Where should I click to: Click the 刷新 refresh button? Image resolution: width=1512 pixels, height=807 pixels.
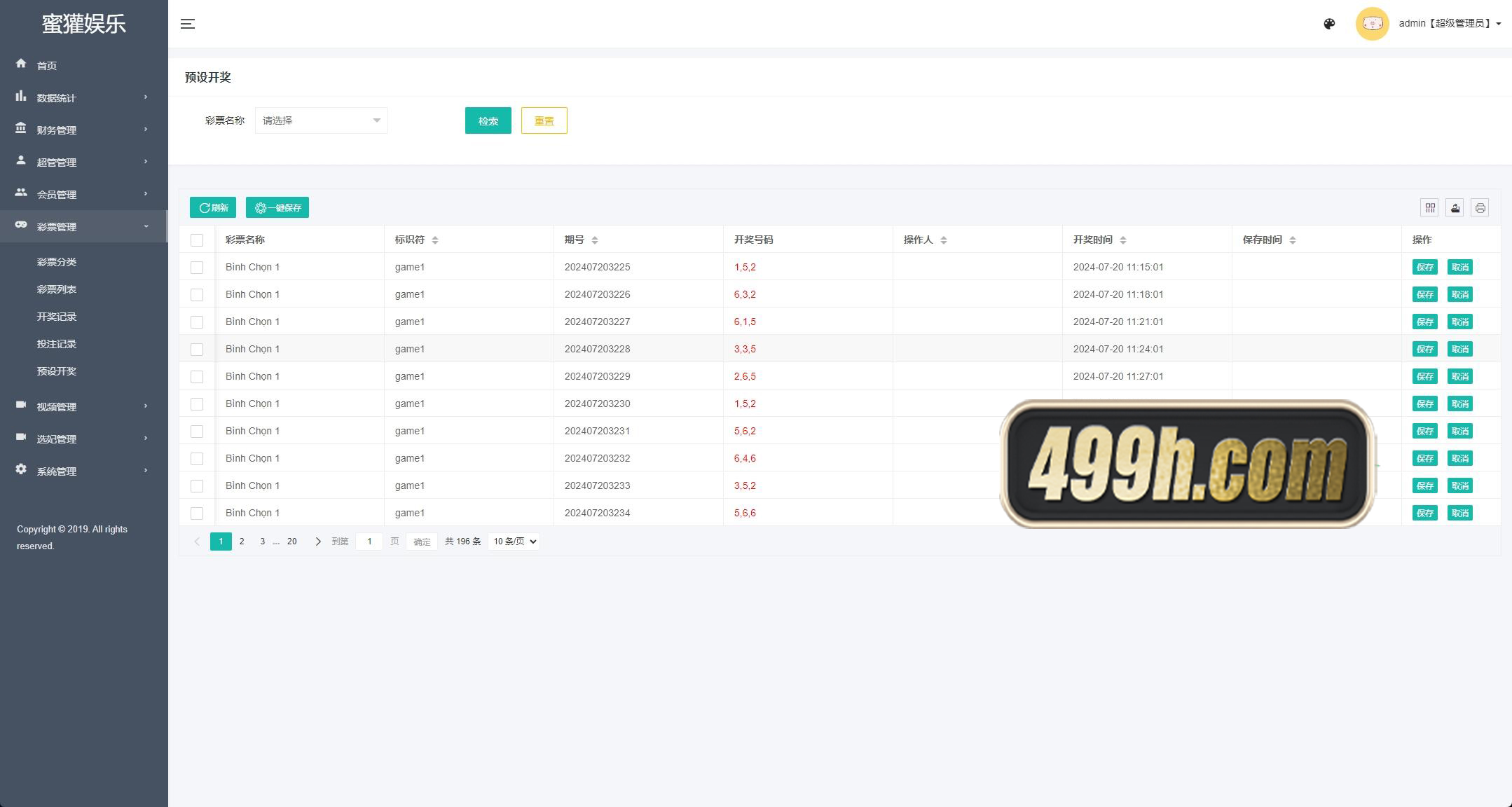(213, 207)
